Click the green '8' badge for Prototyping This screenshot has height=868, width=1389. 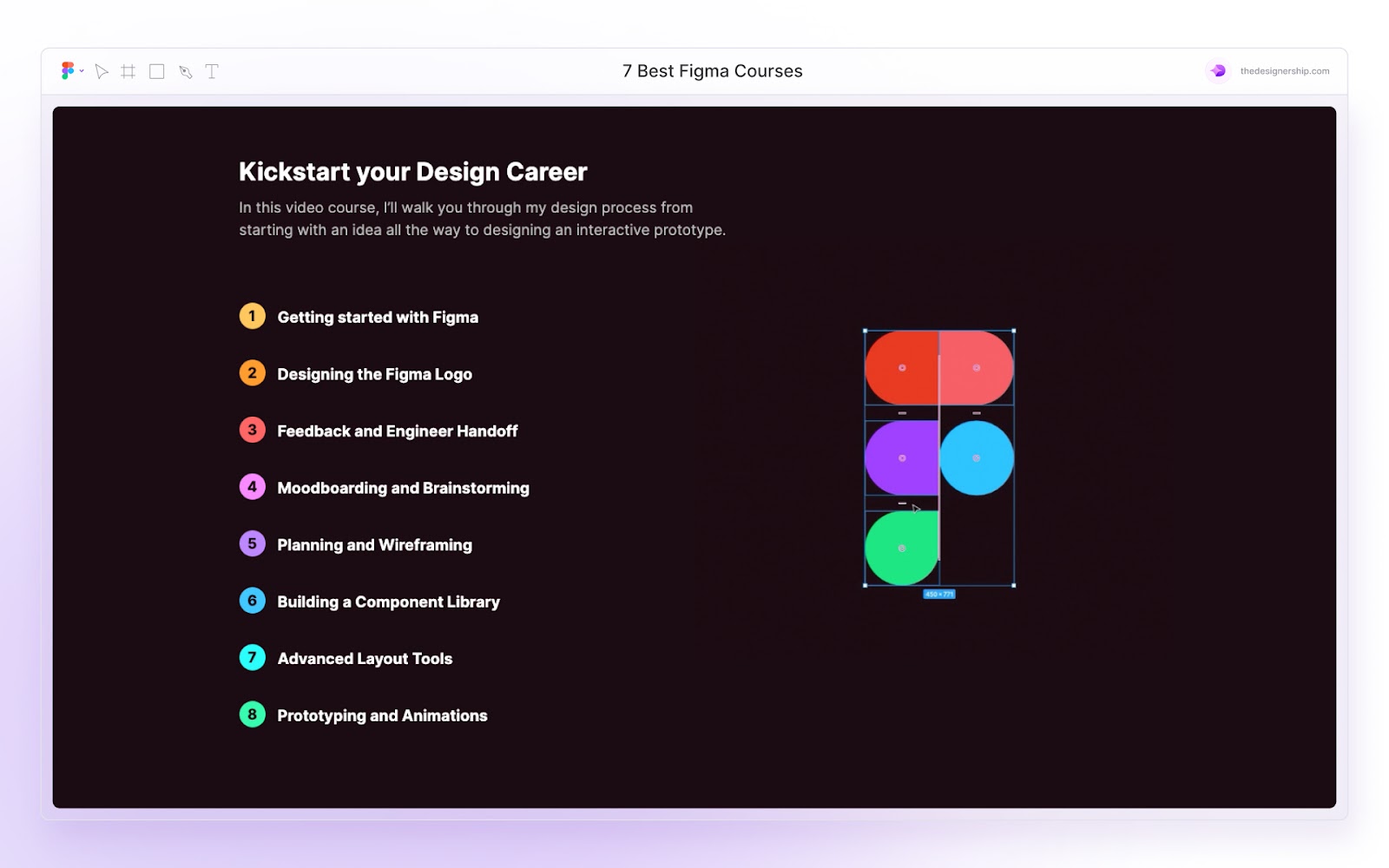coord(251,714)
